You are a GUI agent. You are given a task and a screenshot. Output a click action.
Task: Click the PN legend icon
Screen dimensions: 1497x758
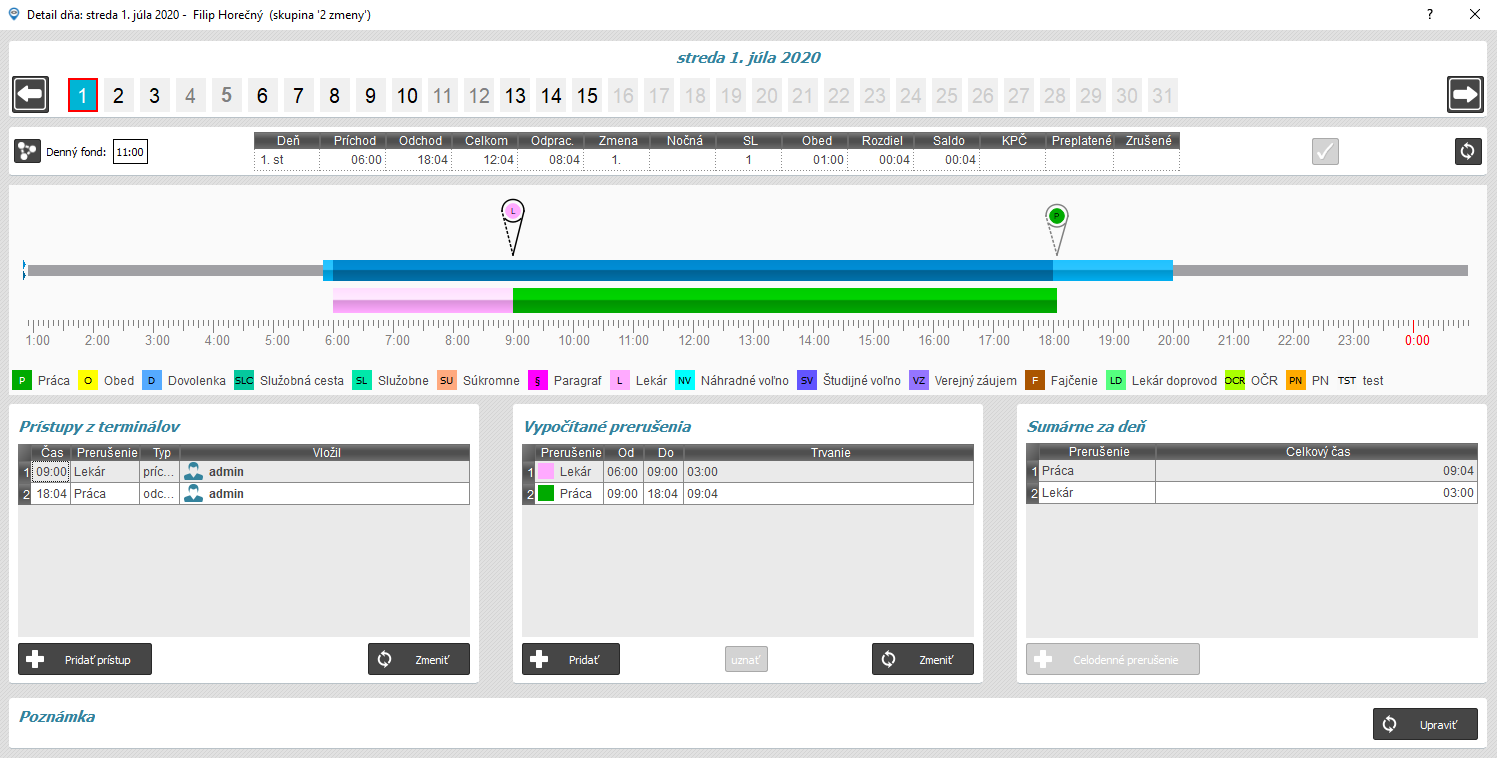coord(1296,380)
